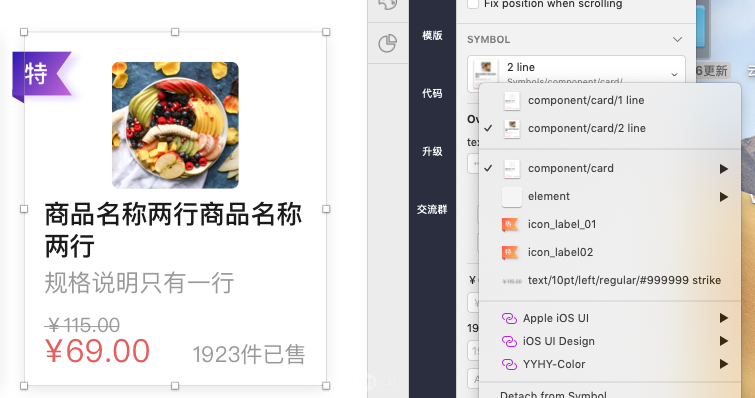The width and height of the screenshot is (755, 398).
Task: Open iOS UI Design library submenu
Action: (x=610, y=341)
